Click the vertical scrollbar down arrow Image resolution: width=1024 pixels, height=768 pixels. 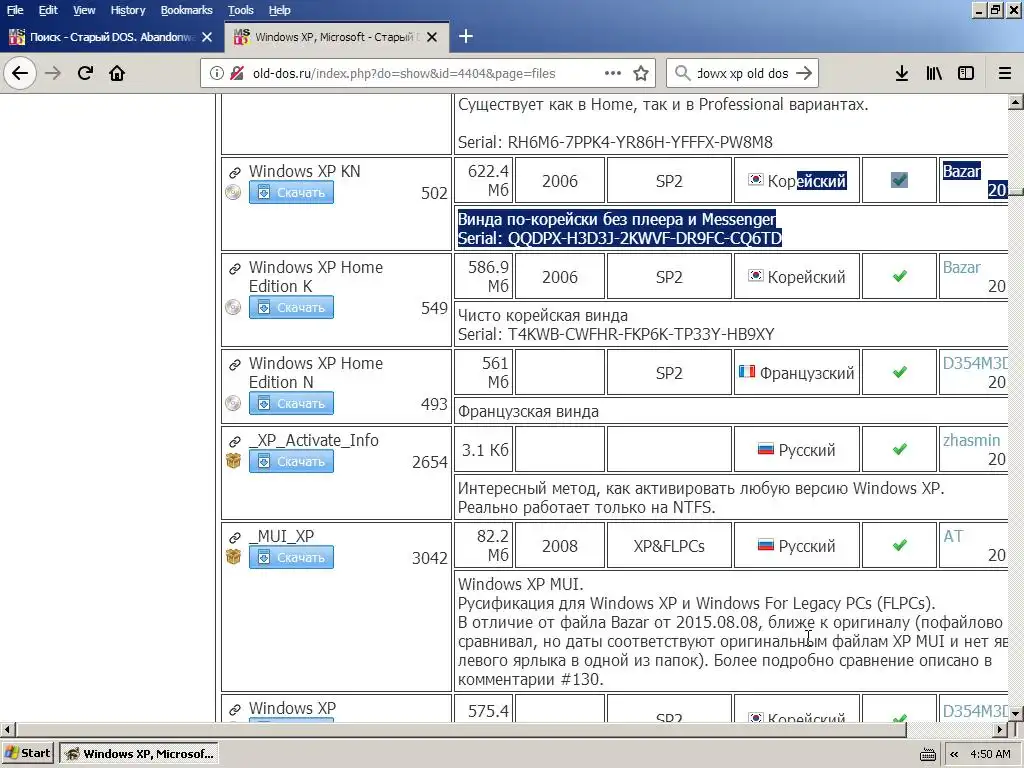(1016, 714)
